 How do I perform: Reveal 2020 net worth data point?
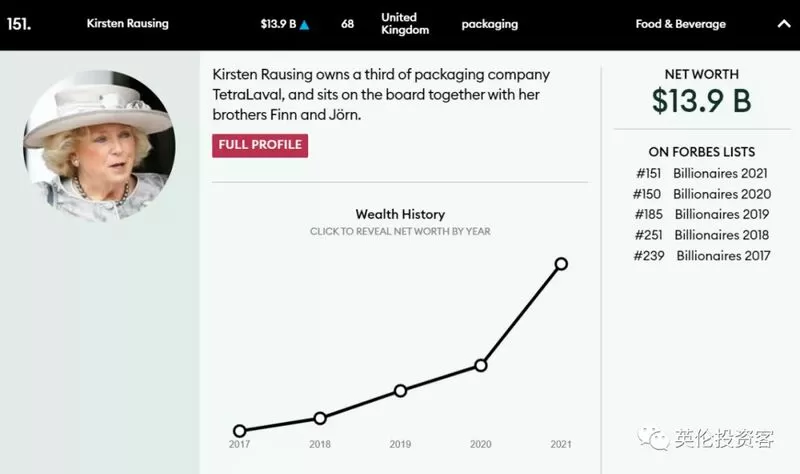coord(481,365)
